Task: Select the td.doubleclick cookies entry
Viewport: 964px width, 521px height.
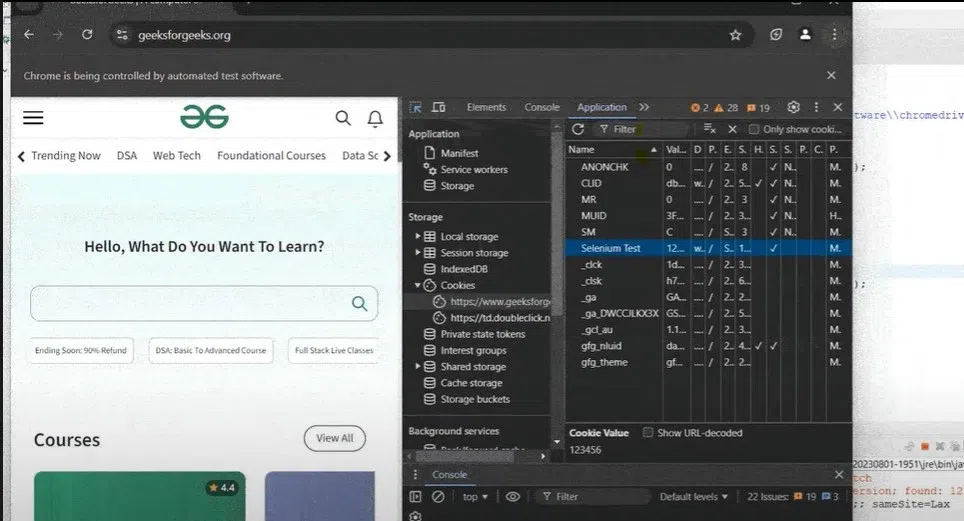Action: 491,317
